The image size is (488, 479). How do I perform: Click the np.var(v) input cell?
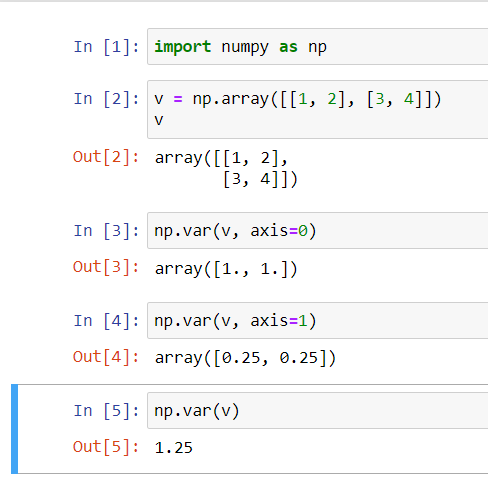318,411
